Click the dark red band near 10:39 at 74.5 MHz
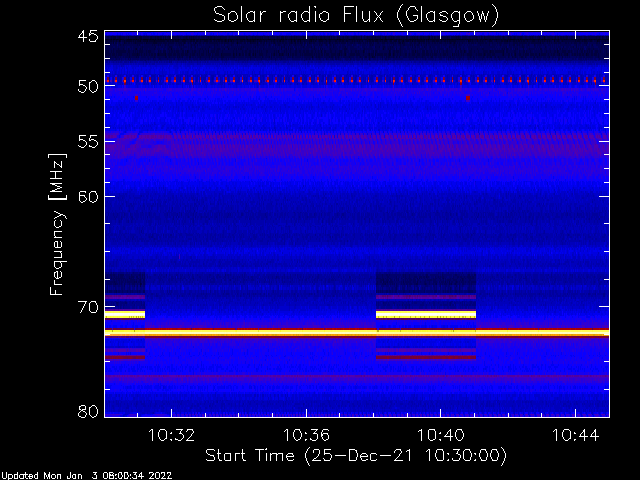The width and height of the screenshot is (640, 480). 426,358
